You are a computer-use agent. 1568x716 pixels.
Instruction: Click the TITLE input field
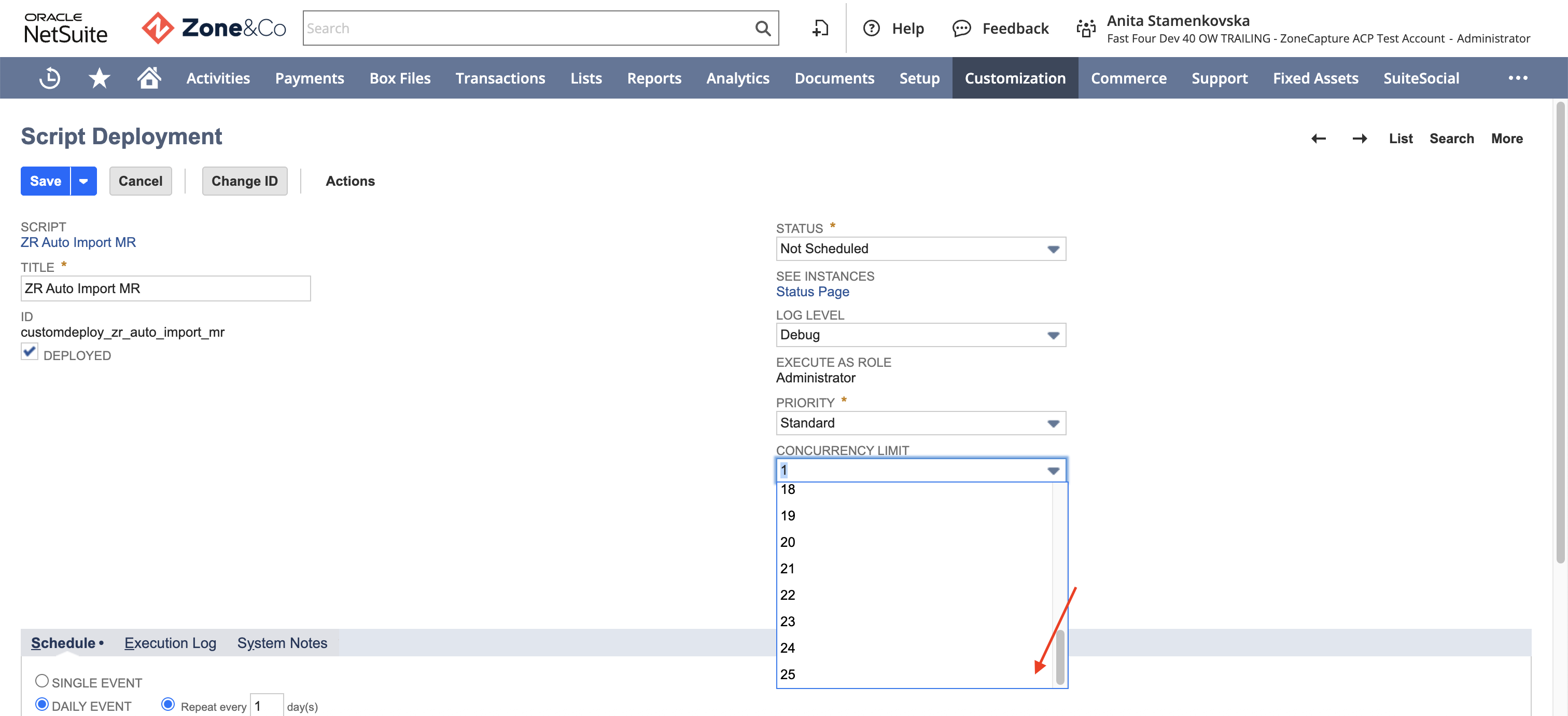coord(165,288)
